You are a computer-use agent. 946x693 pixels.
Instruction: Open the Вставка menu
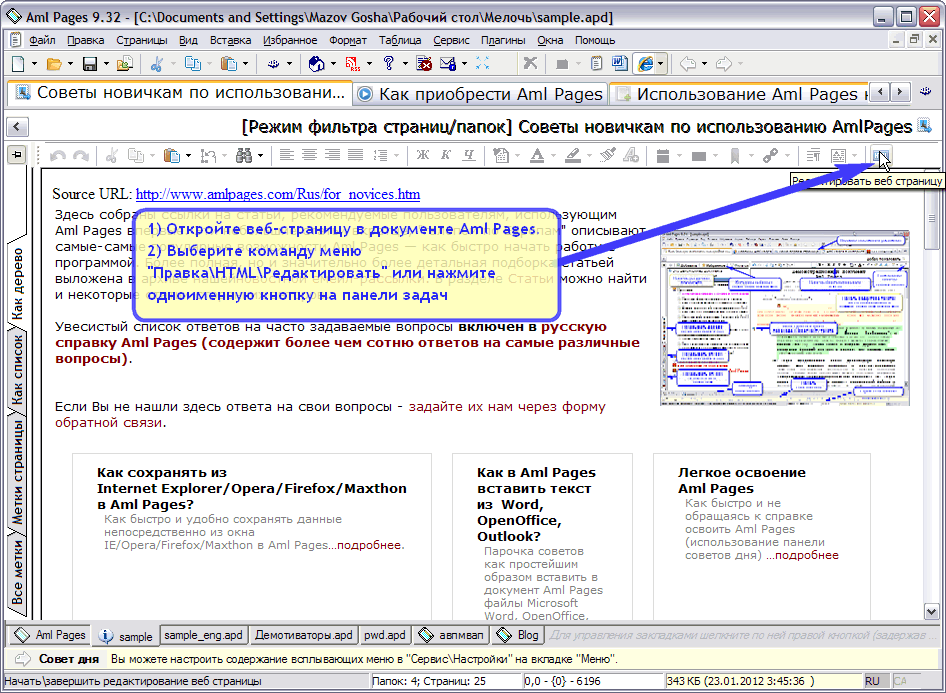click(x=230, y=40)
